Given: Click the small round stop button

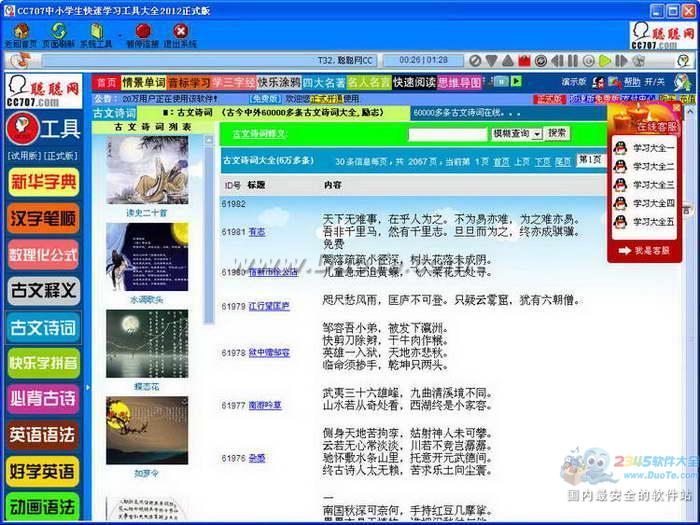Looking at the screenshot, I should (x=588, y=61).
